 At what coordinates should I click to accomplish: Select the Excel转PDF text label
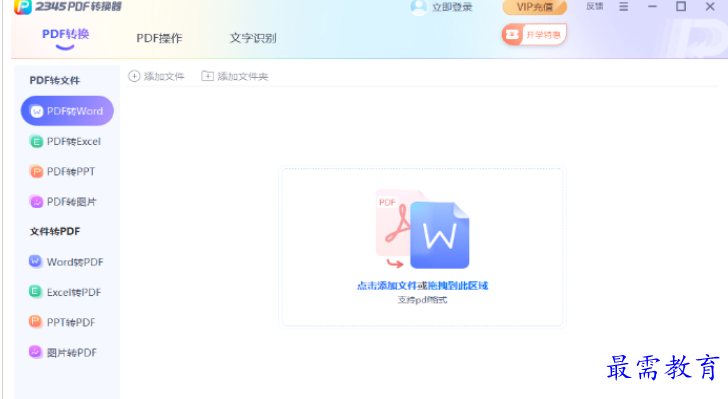[x=74, y=292]
